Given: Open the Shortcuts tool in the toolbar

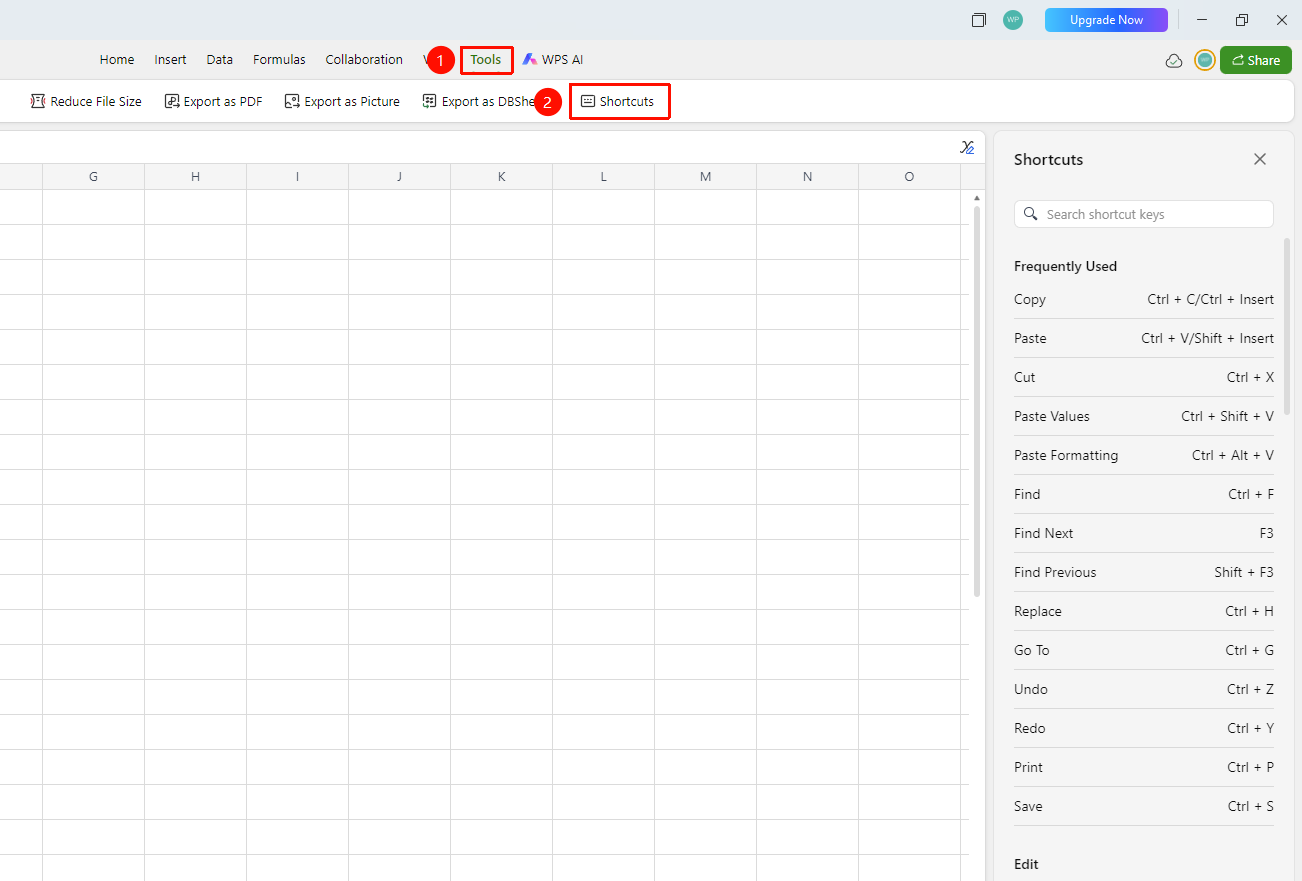Looking at the screenshot, I should click(x=618, y=101).
